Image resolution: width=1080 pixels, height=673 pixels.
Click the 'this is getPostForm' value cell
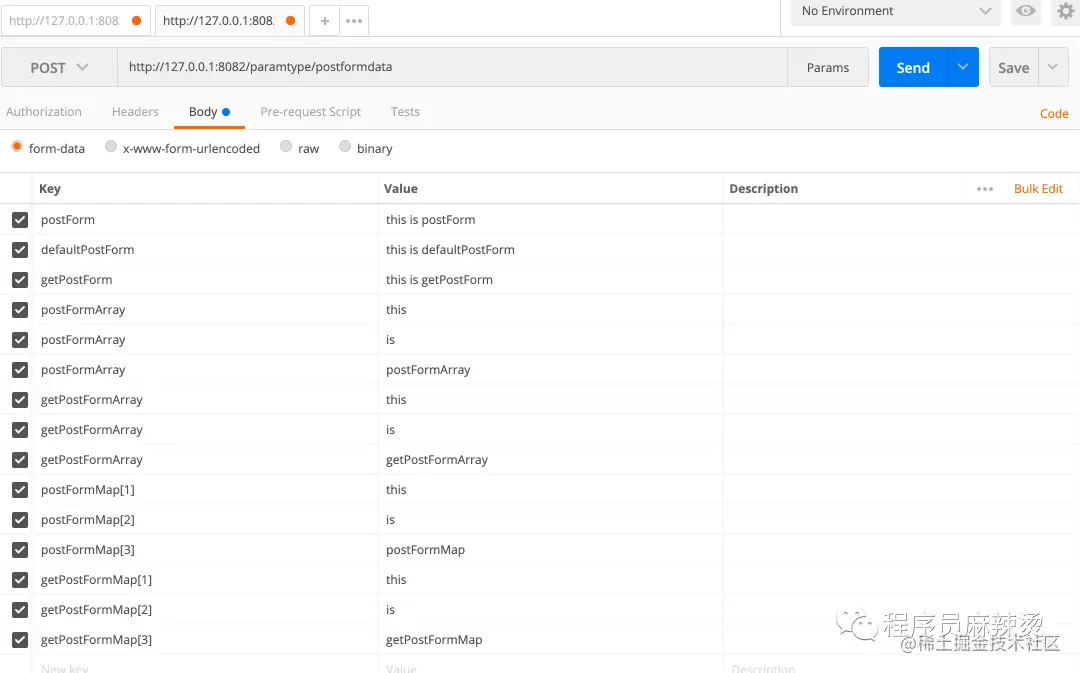coord(550,280)
